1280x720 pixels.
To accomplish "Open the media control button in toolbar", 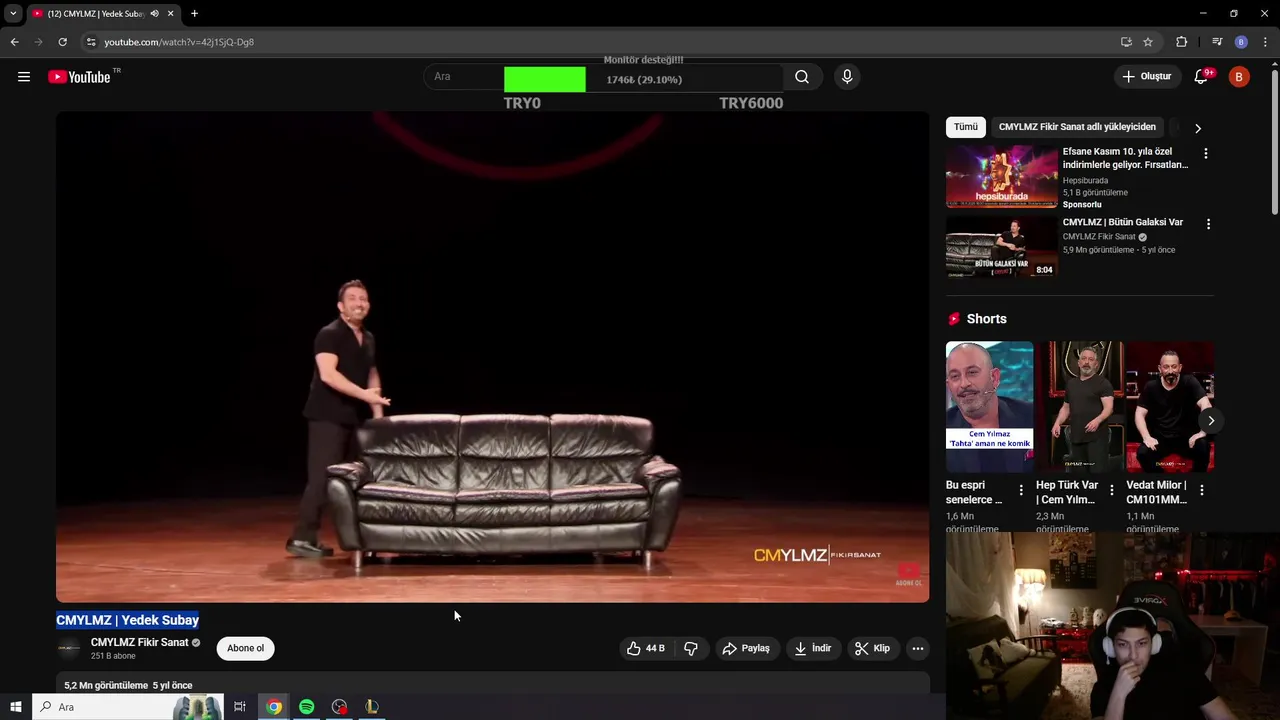I will (x=1217, y=42).
